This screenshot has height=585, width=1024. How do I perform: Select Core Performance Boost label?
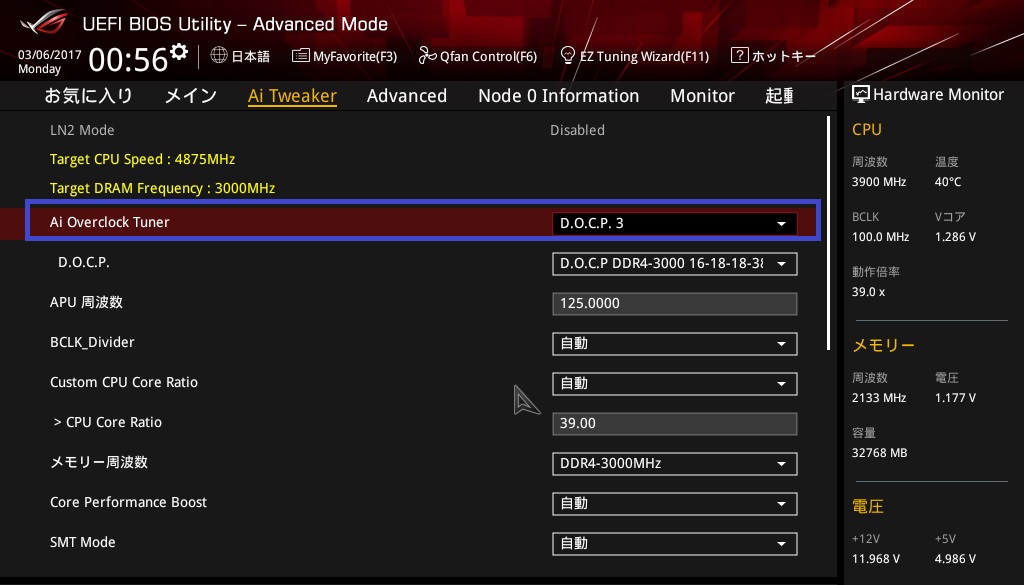129,502
